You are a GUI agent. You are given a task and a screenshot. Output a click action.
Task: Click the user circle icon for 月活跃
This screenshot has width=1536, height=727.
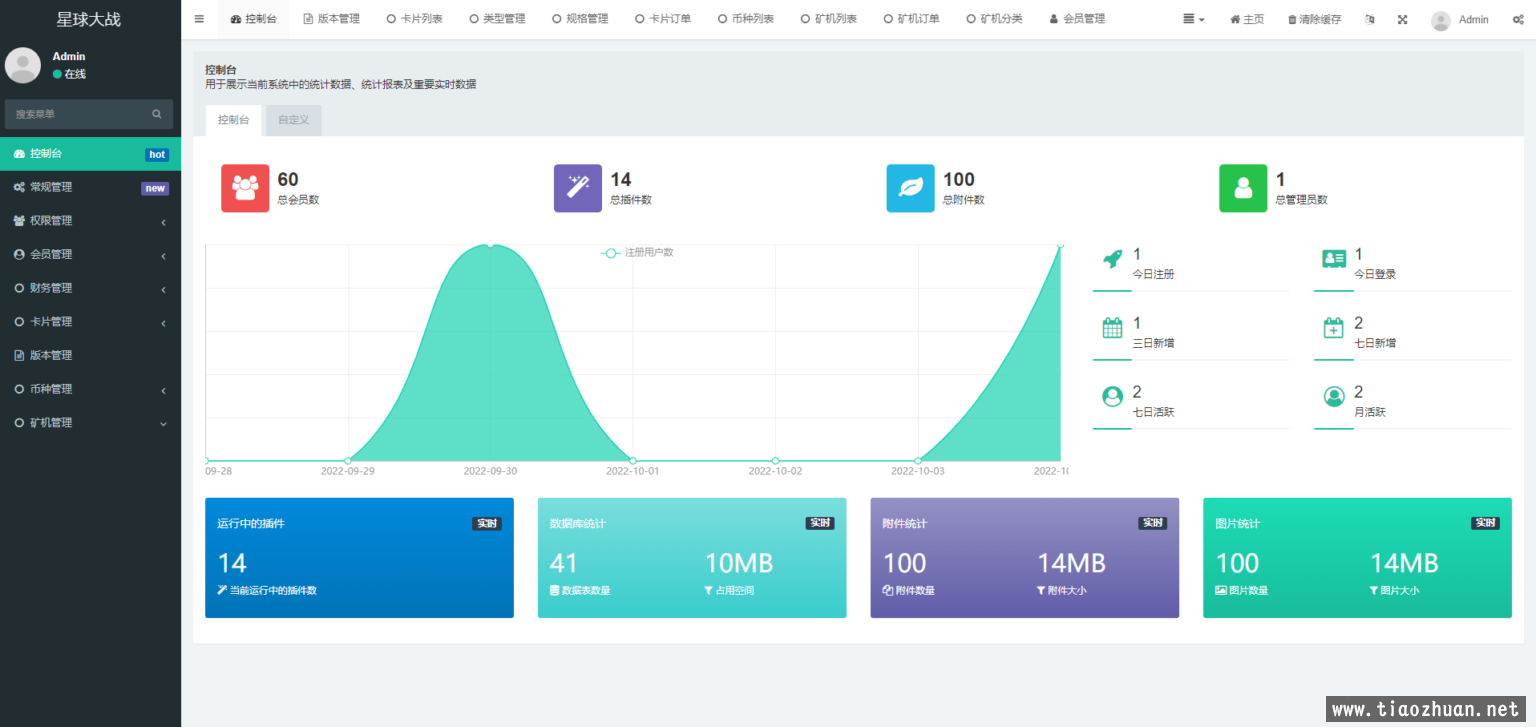[x=1334, y=397]
